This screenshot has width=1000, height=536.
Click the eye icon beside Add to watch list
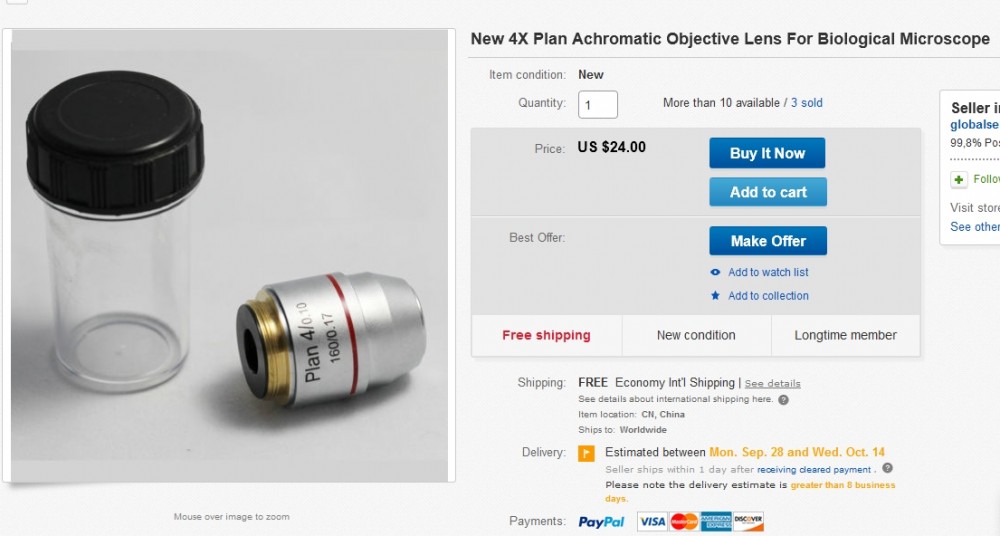[715, 272]
